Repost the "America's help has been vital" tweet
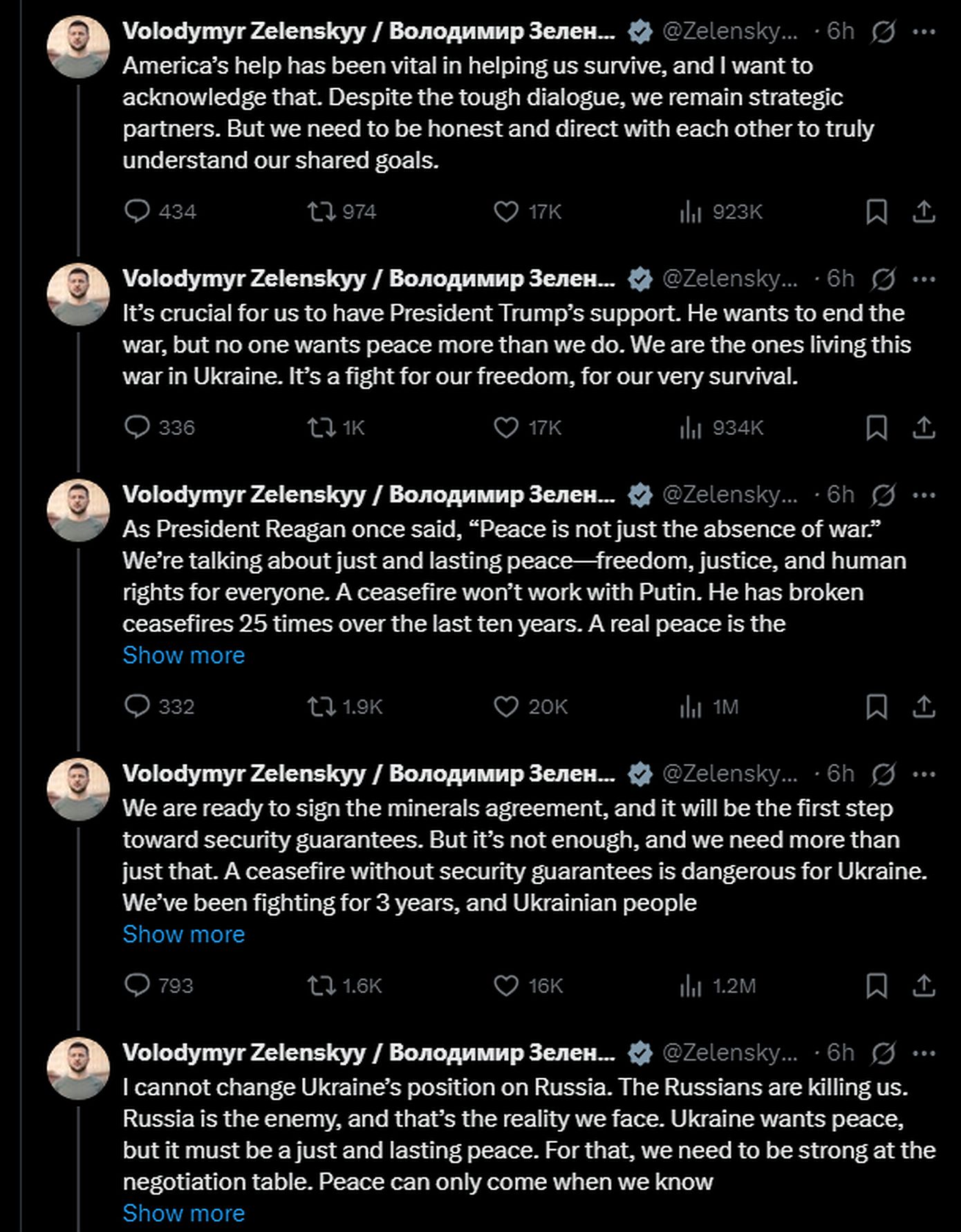 click(x=321, y=211)
